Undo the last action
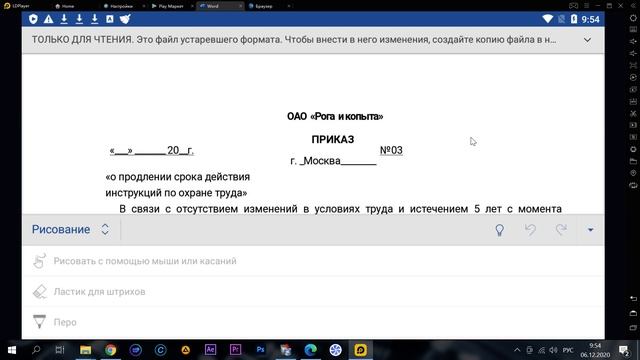This screenshot has width=640, height=360. tap(530, 230)
